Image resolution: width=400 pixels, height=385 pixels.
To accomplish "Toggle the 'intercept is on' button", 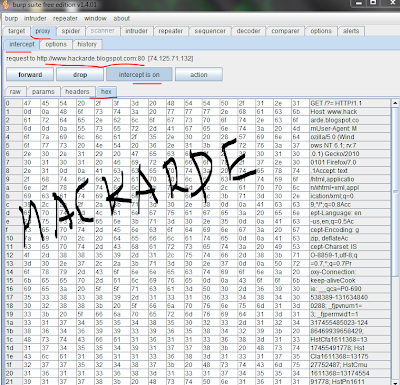I will tap(139, 75).
